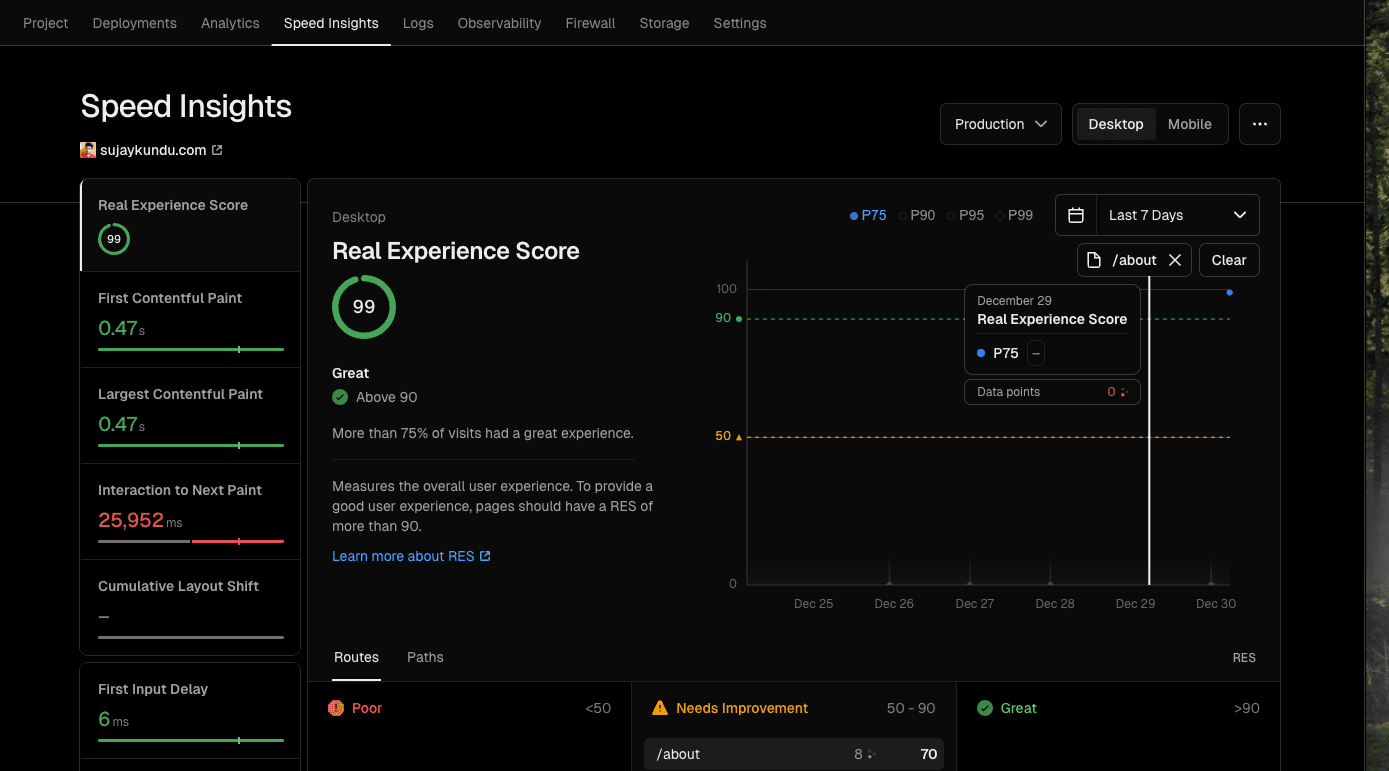Switch to the Paths tab
The width and height of the screenshot is (1389, 771).
click(x=425, y=657)
